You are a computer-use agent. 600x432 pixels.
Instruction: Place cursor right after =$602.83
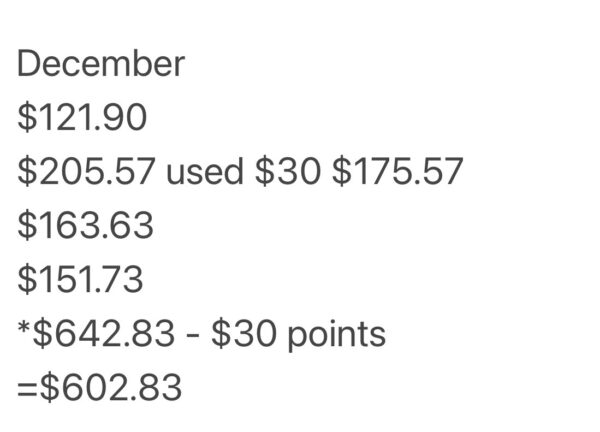pyautogui.click(x=184, y=387)
